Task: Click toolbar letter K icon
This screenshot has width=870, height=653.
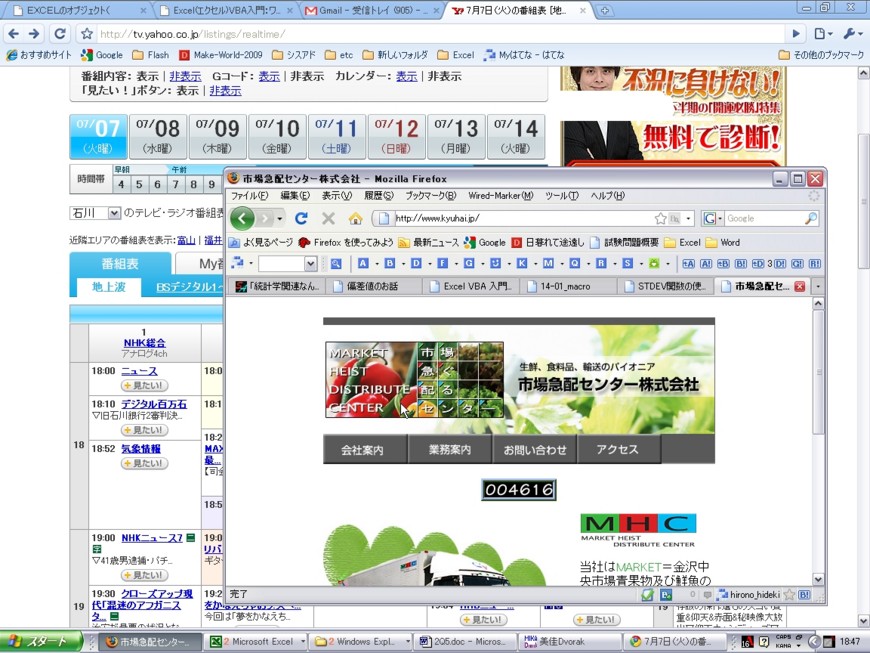Action: [522, 264]
